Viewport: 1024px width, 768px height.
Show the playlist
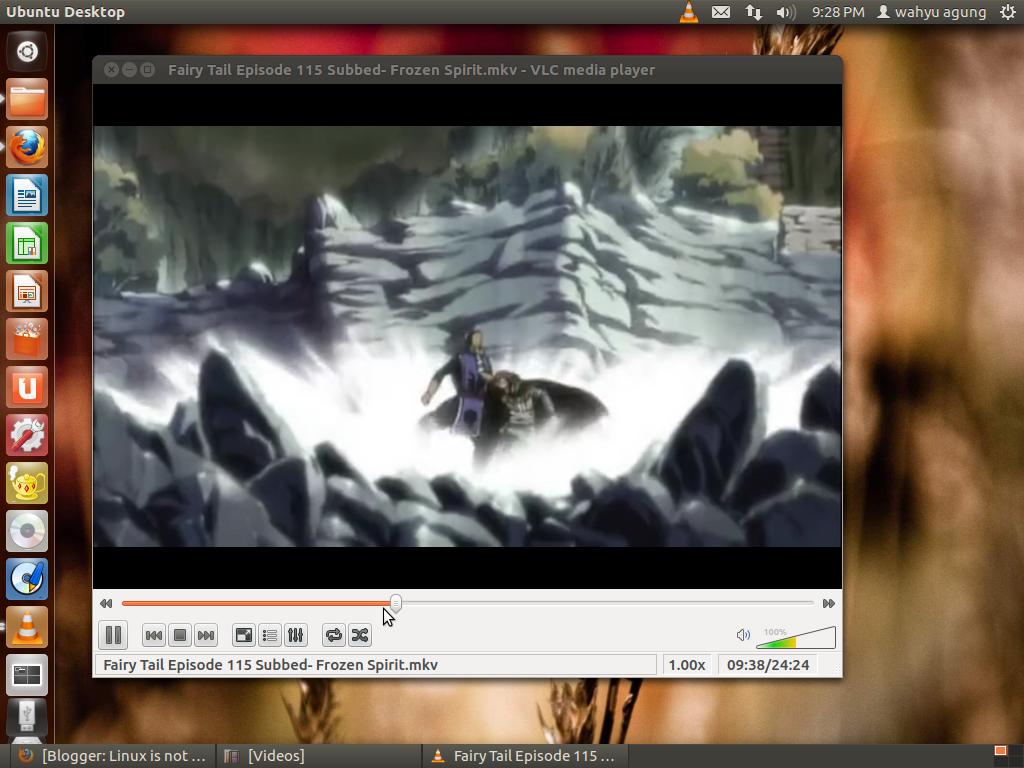[x=270, y=635]
